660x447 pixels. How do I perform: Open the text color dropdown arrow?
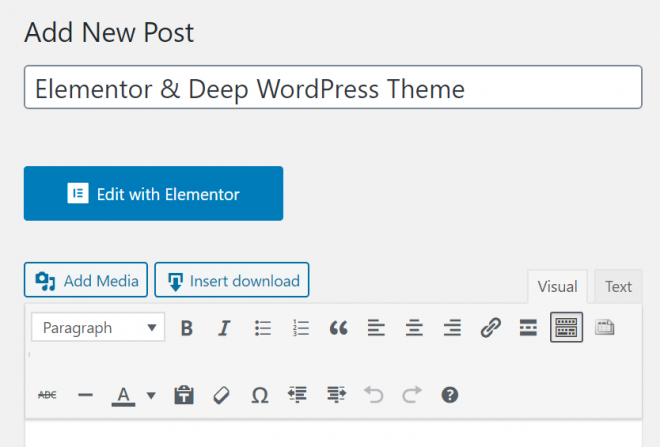click(151, 395)
